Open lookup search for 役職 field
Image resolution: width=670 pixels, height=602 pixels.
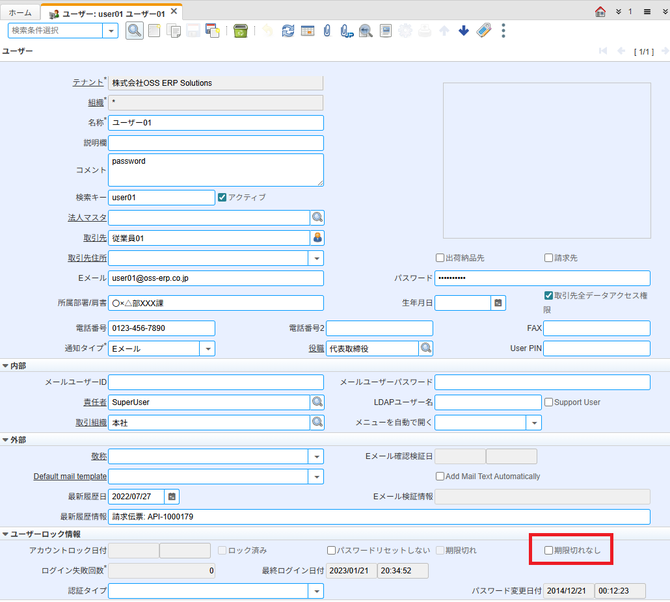[426, 348]
